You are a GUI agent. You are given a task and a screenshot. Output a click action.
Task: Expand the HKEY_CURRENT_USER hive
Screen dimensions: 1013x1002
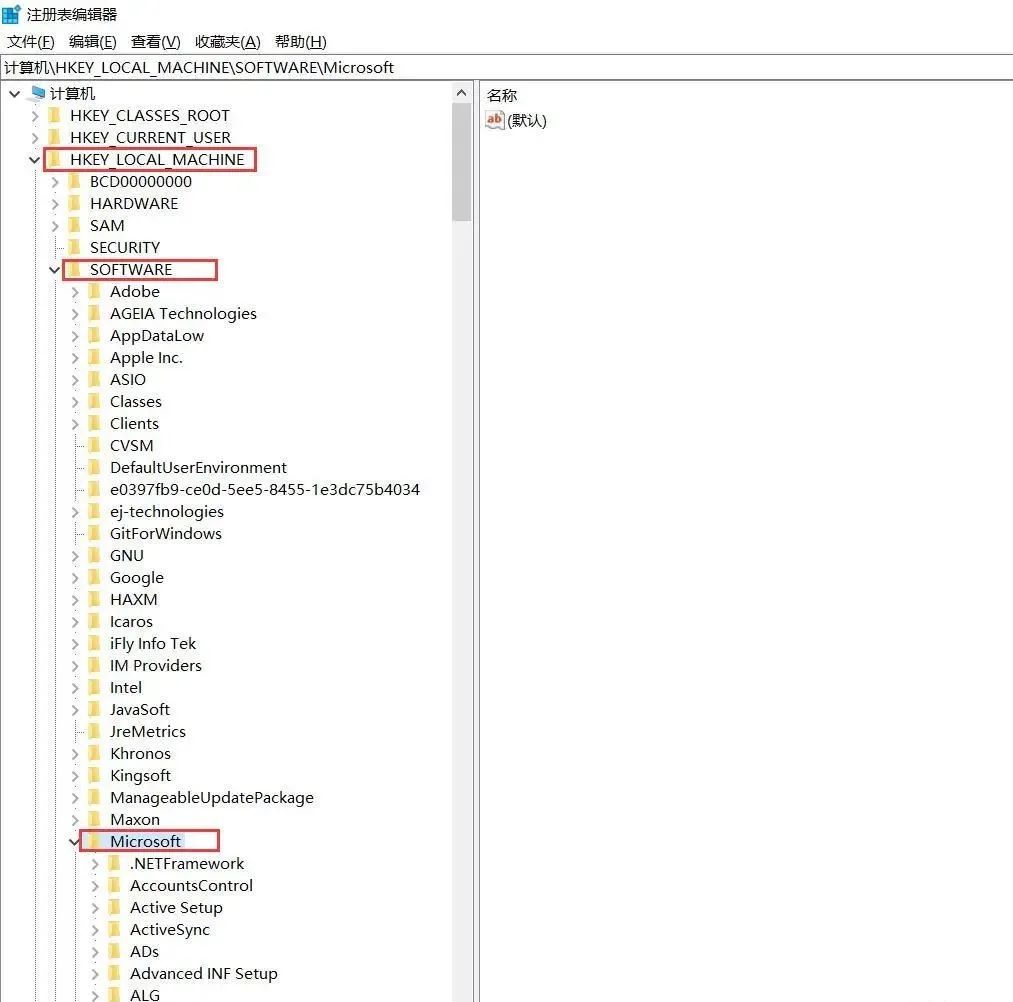(35, 137)
